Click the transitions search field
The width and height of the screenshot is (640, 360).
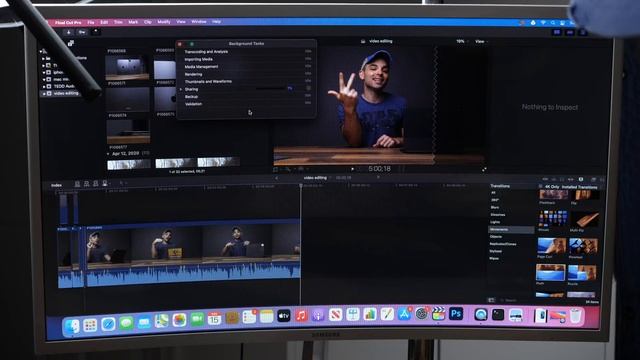[514, 300]
